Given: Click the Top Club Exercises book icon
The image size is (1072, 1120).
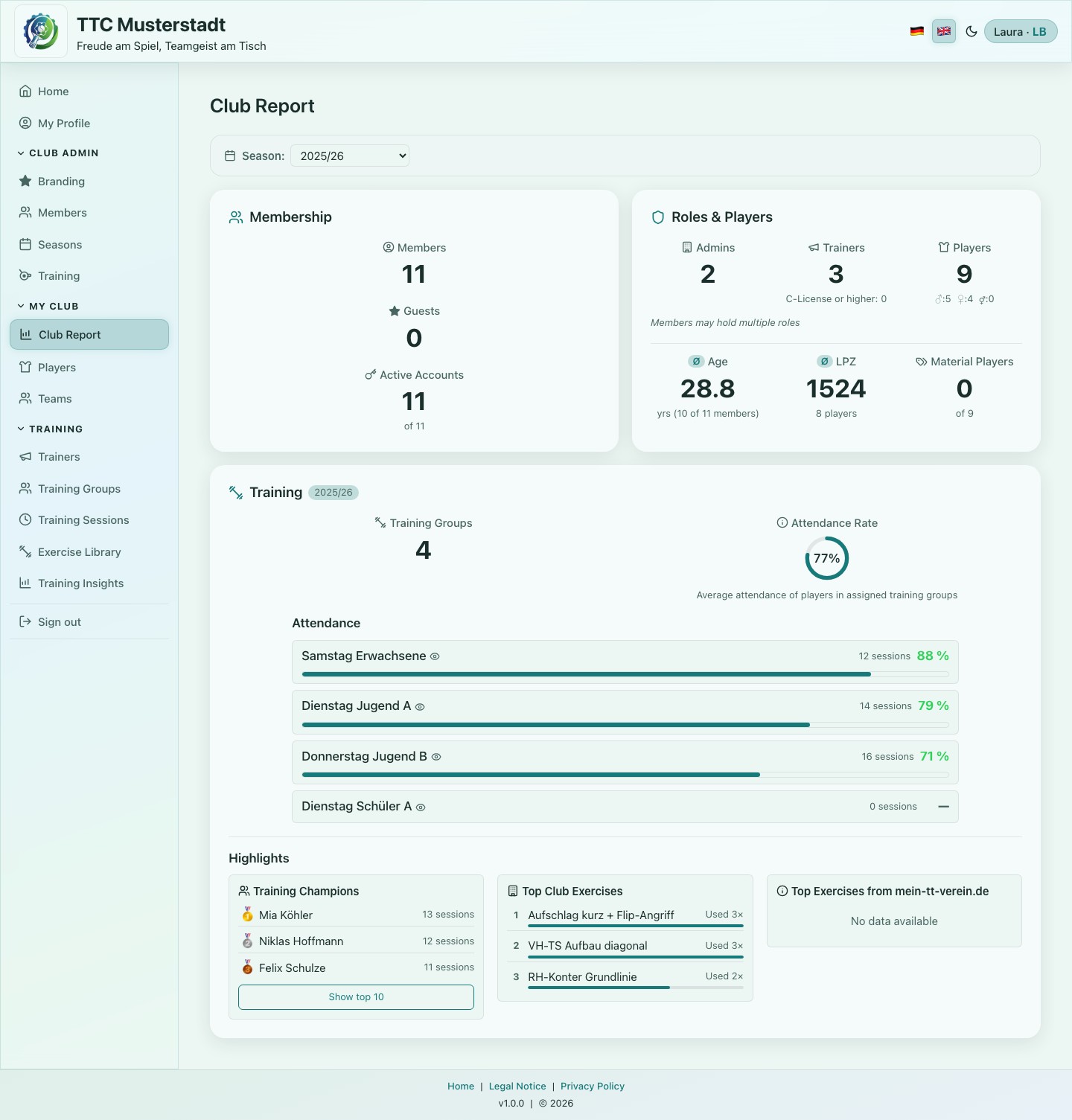Looking at the screenshot, I should point(512,891).
